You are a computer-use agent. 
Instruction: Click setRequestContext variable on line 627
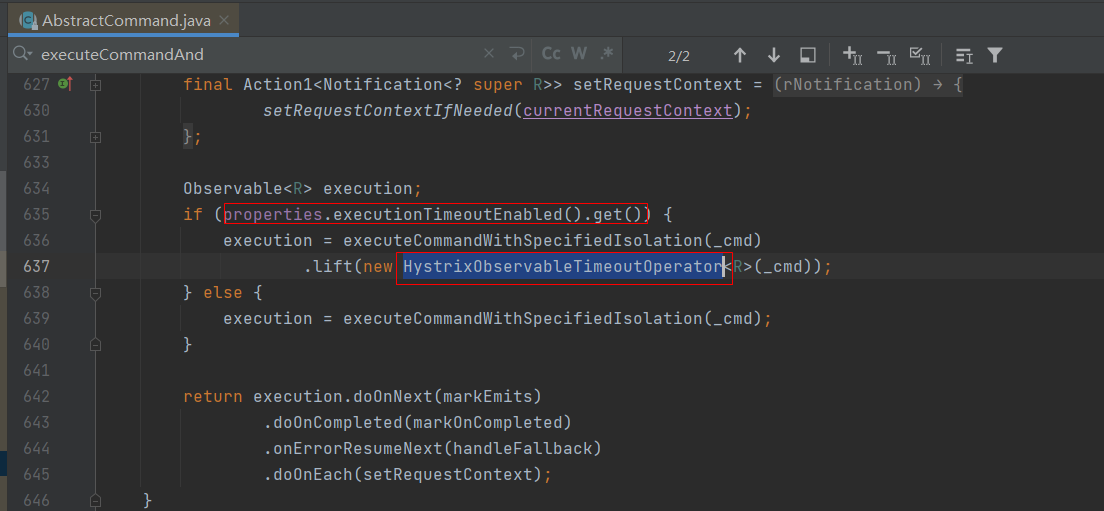(658, 85)
